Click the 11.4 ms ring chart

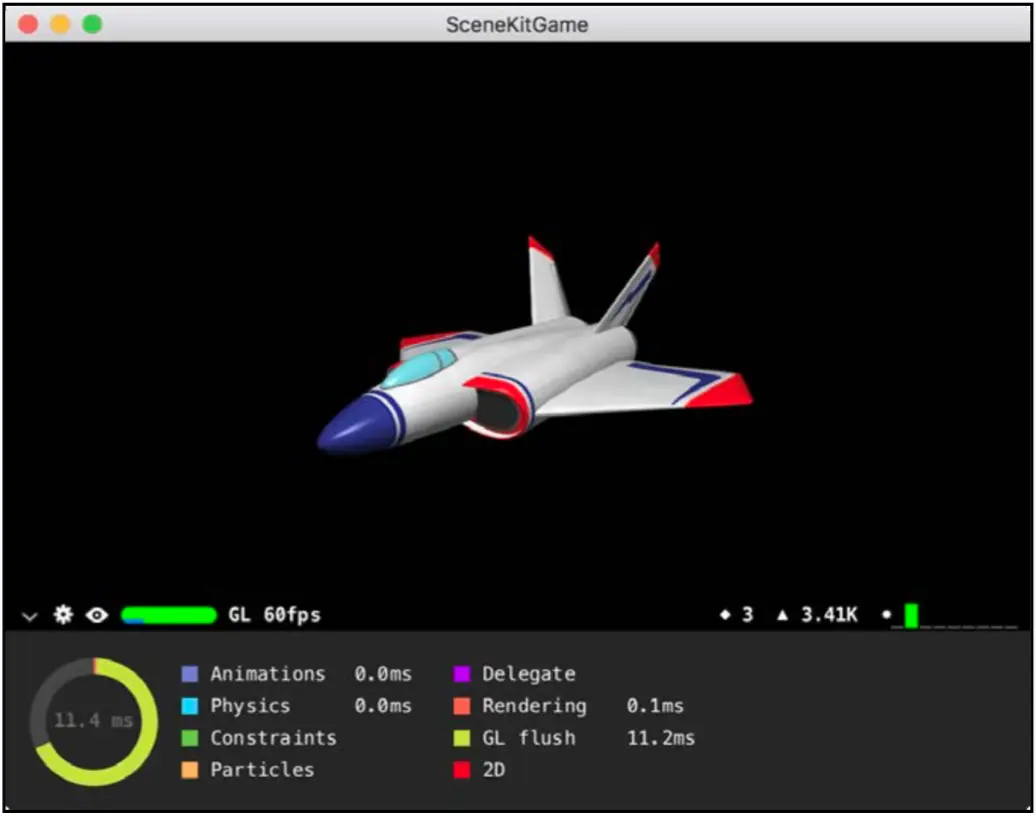coord(94,721)
